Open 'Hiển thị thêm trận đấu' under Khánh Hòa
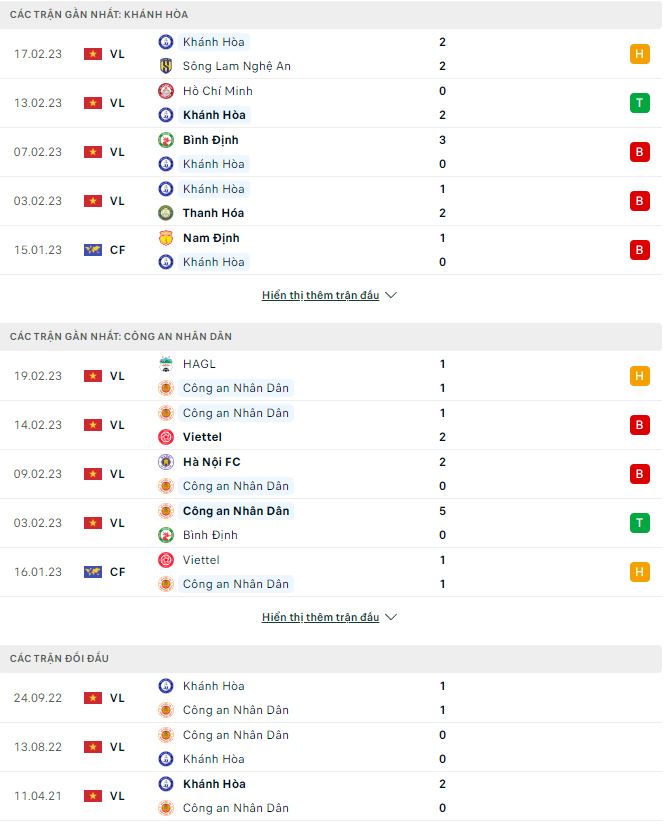Image resolution: width=667 pixels, height=827 pixels. pyautogui.click(x=320, y=296)
